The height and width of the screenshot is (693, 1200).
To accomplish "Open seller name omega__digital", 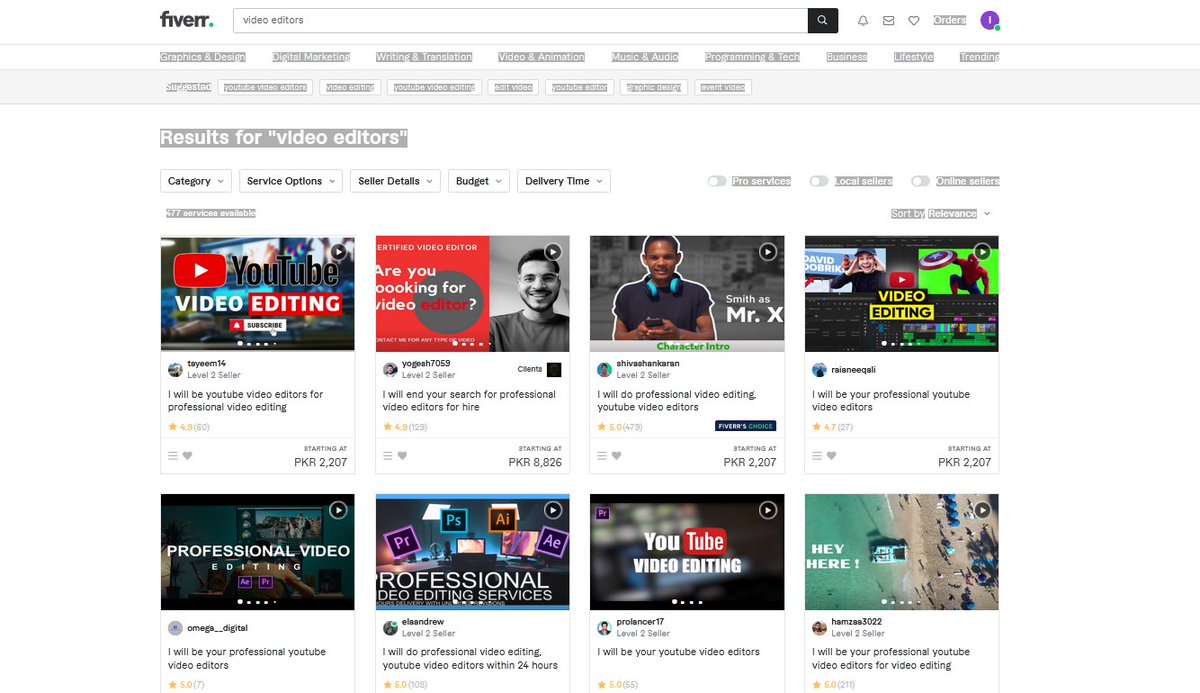I will (x=218, y=628).
